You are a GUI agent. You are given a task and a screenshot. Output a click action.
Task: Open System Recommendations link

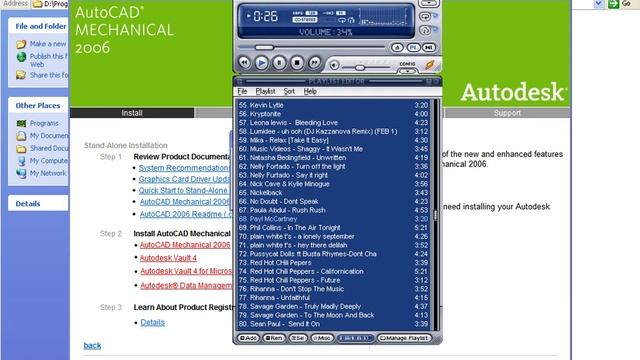tap(185, 168)
